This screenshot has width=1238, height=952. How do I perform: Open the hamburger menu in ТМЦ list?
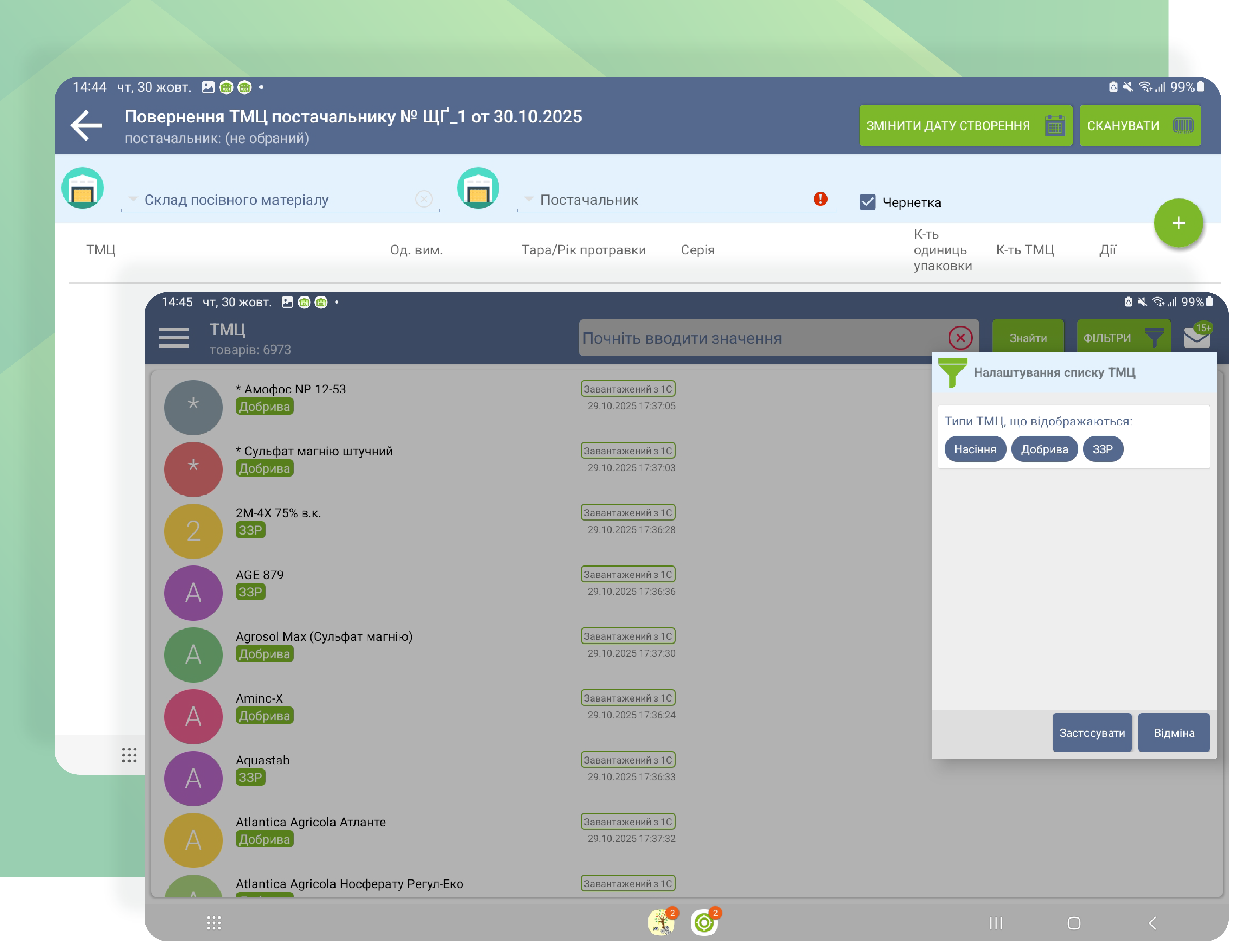coord(173,337)
